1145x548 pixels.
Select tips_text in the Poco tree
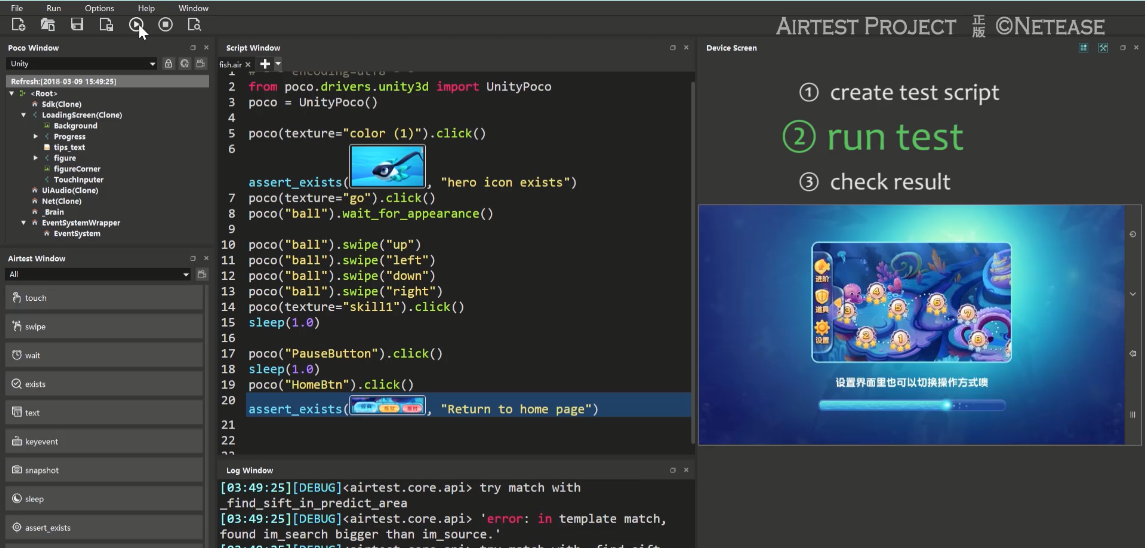69,147
